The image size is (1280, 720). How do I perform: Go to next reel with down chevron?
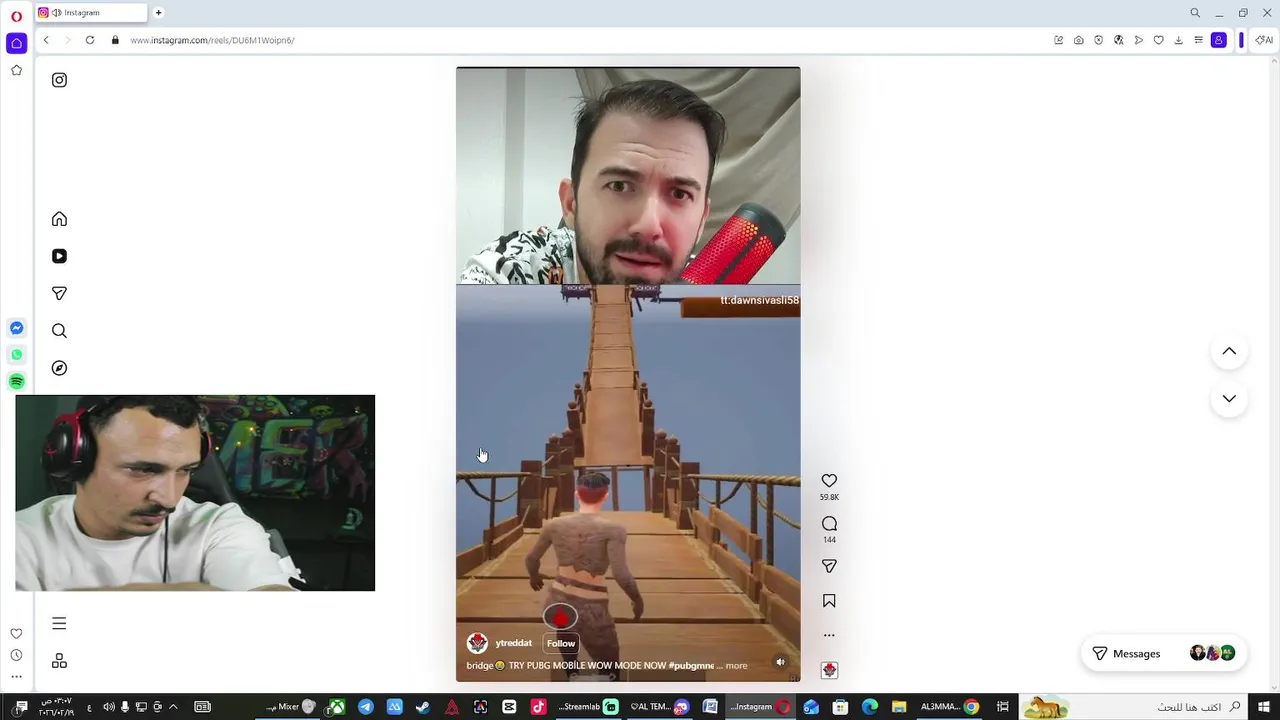pos(1229,398)
